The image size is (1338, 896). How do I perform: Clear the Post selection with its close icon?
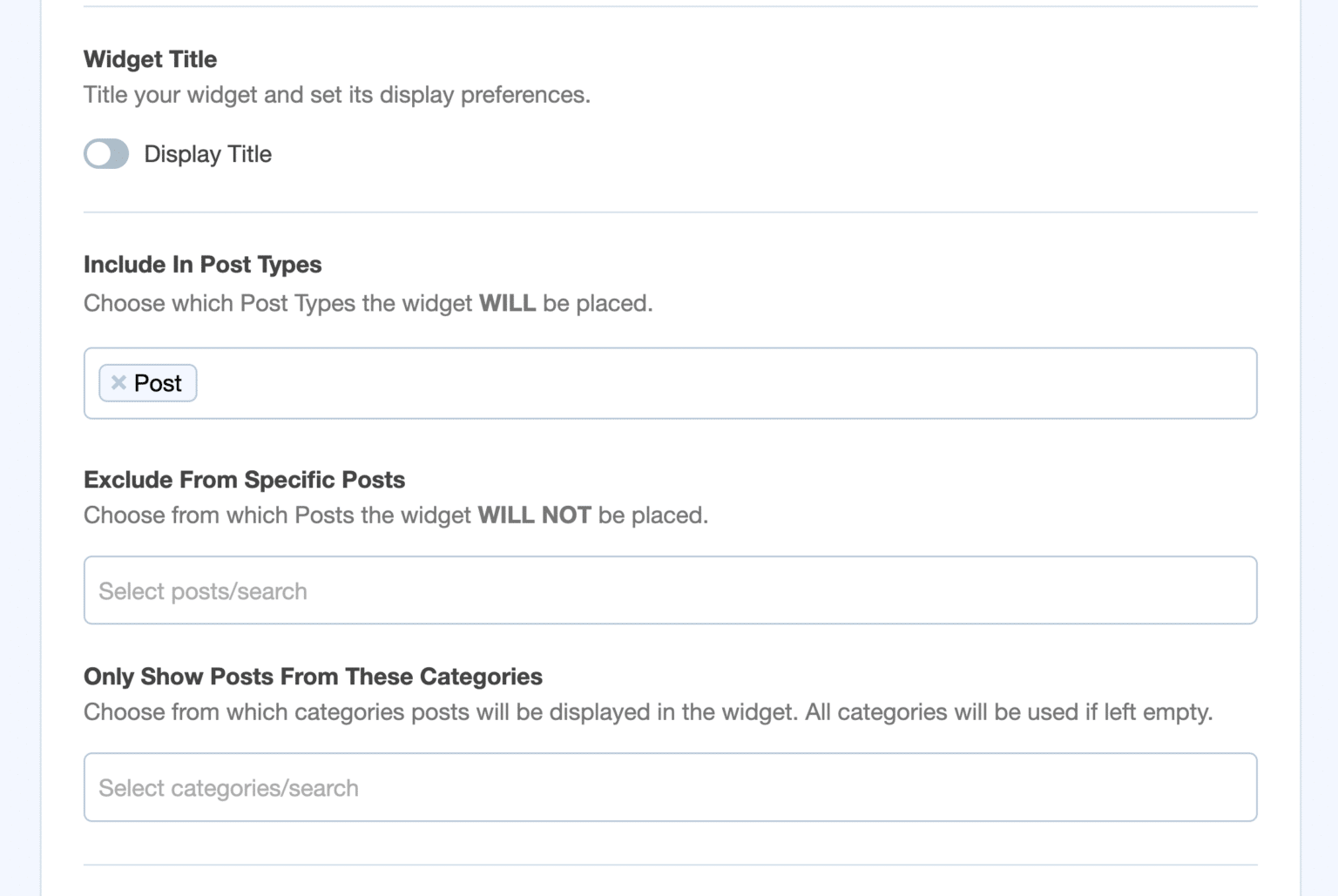point(119,381)
